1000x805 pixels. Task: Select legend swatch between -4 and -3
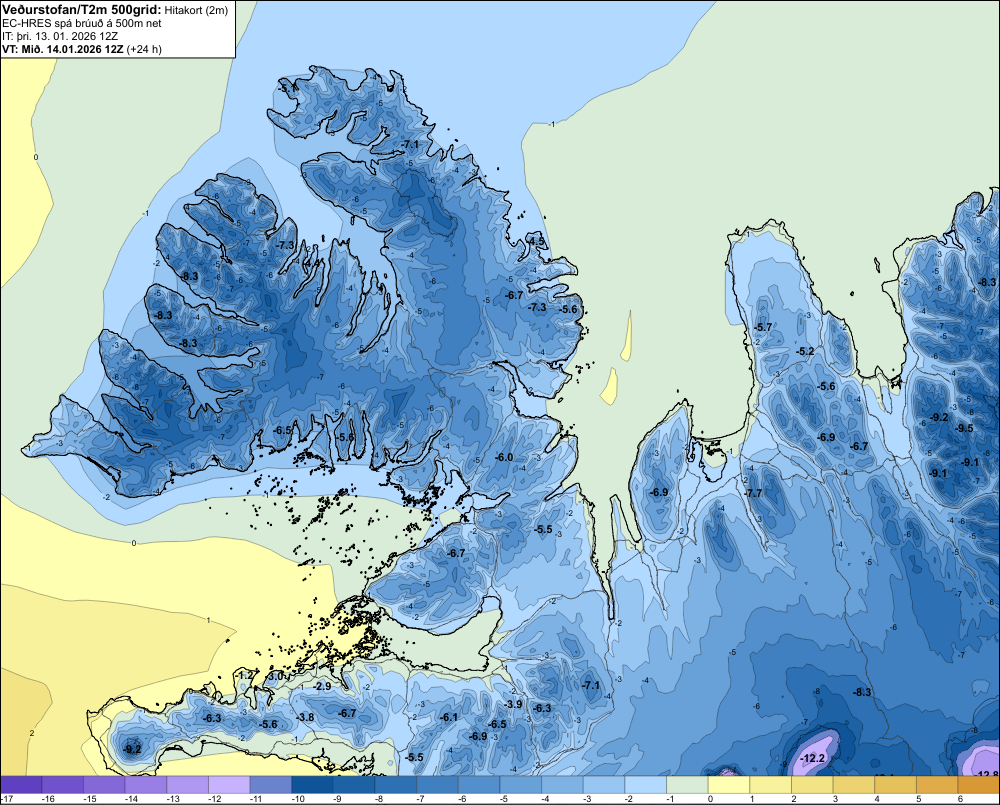click(x=562, y=784)
